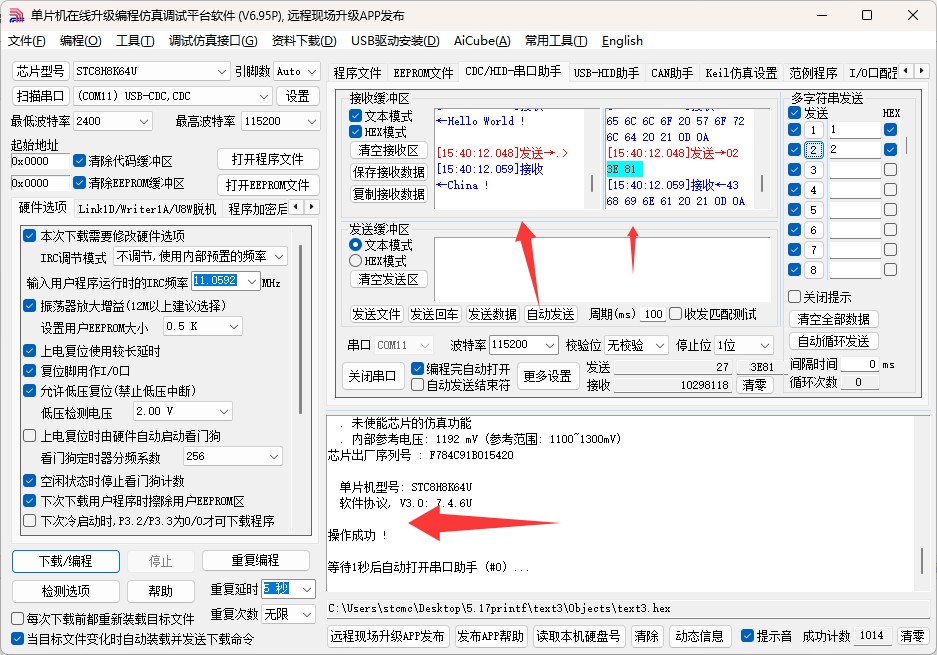Open the 范例程序 tab
The width and height of the screenshot is (937, 655).
point(813,73)
